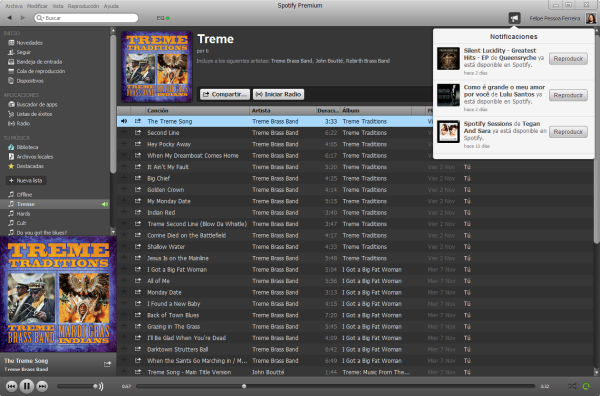Viewport: 600px width, 396px height.
Task: Toggle shuffle mode
Action: tap(572, 386)
